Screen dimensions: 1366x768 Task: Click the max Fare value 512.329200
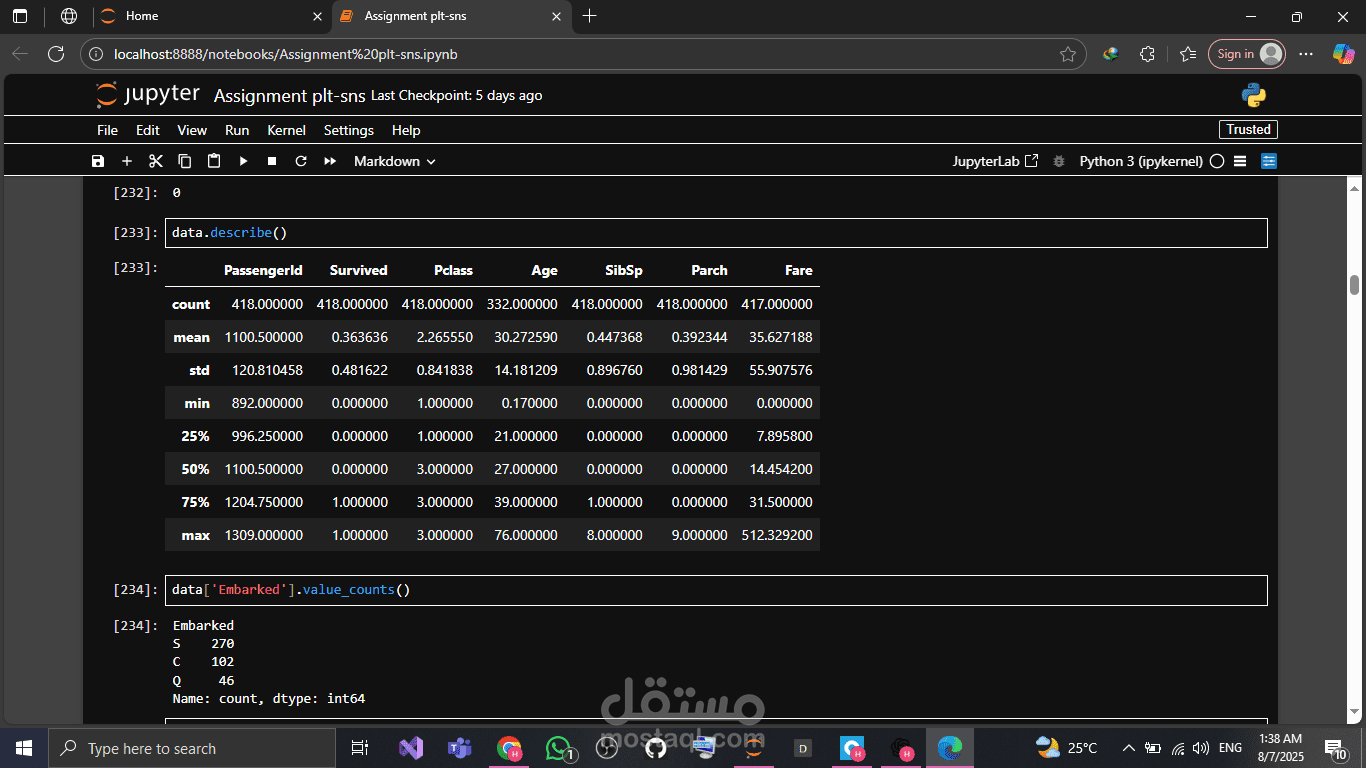pos(777,535)
